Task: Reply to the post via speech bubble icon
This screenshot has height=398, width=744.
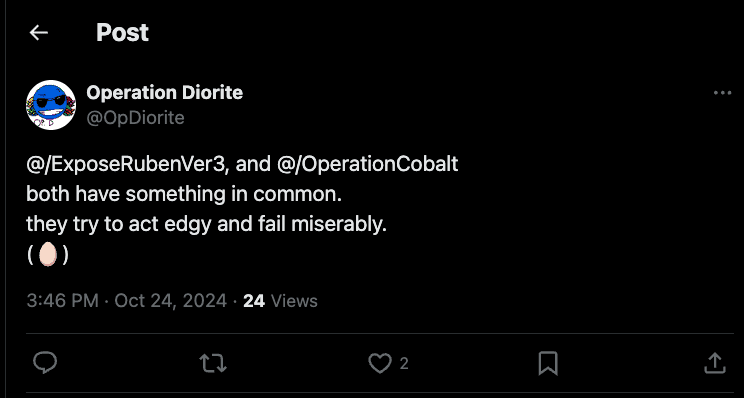Action: [x=45, y=363]
